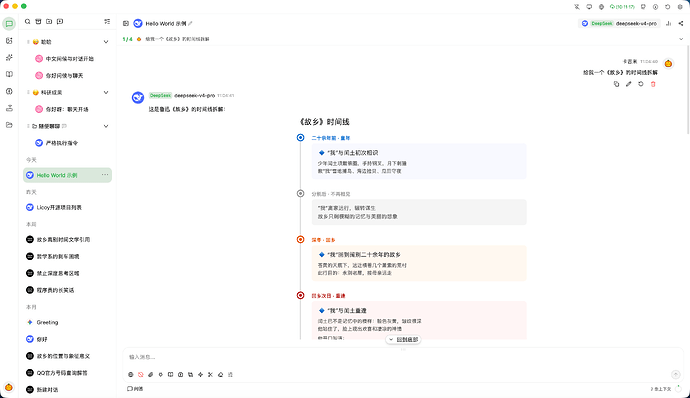Open the share icon in the chat header
This screenshot has width=690, height=398.
(681, 23)
